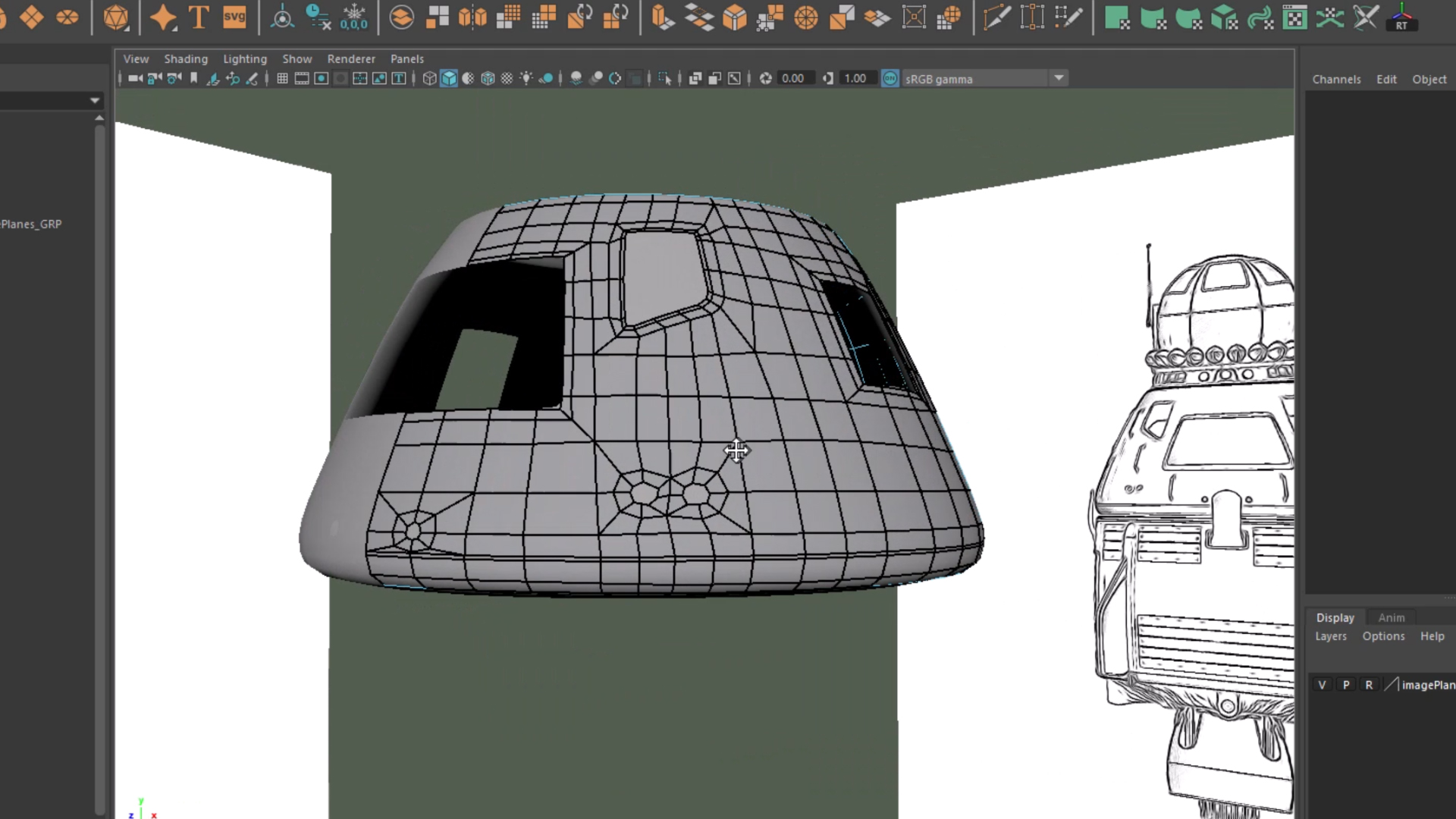Expand the collapsed panel above Planes_GRP
The width and height of the screenshot is (1456, 819).
click(95, 100)
